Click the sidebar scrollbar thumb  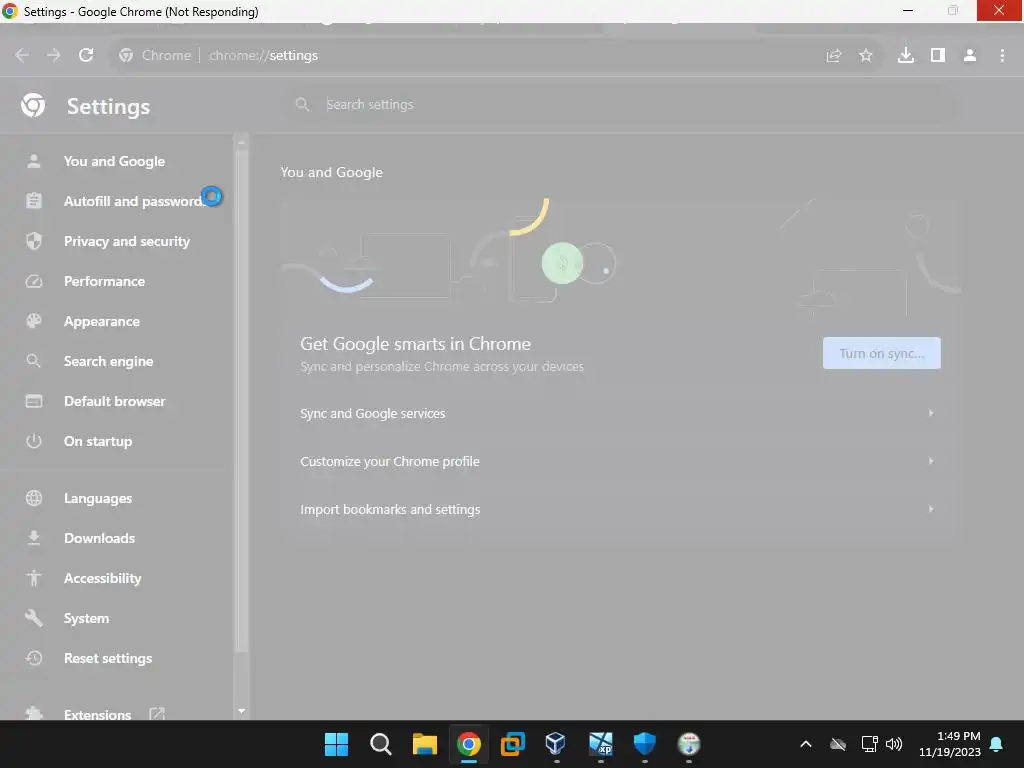[242, 401]
